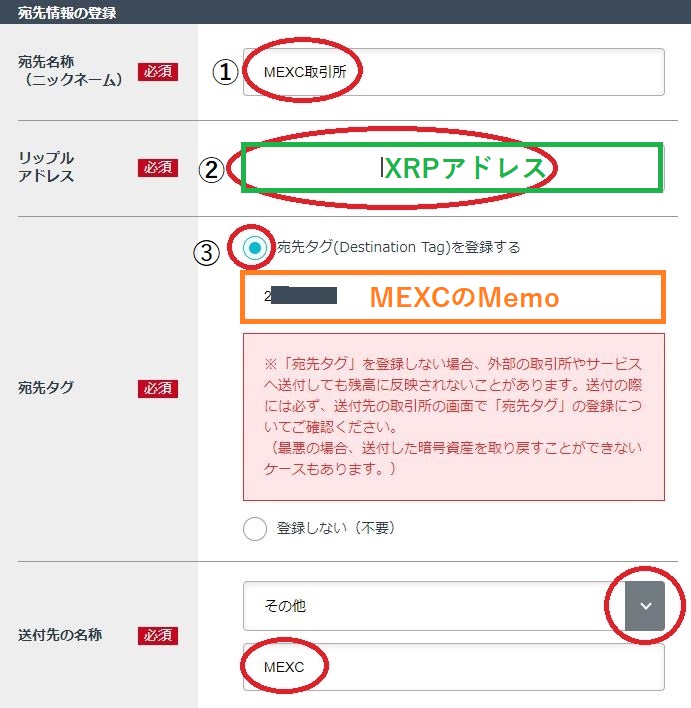Click the 必須 badge beside リップルアドレス
The image size is (691, 708).
click(x=158, y=168)
